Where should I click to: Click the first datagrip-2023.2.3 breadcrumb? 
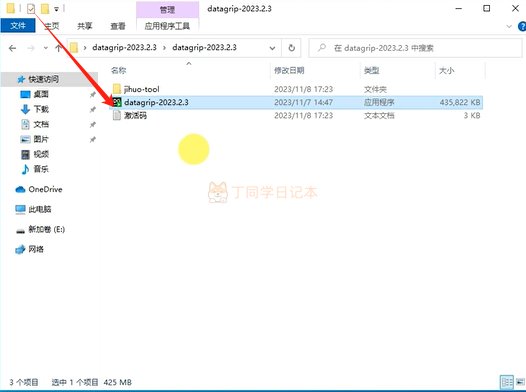pyautogui.click(x=124, y=48)
